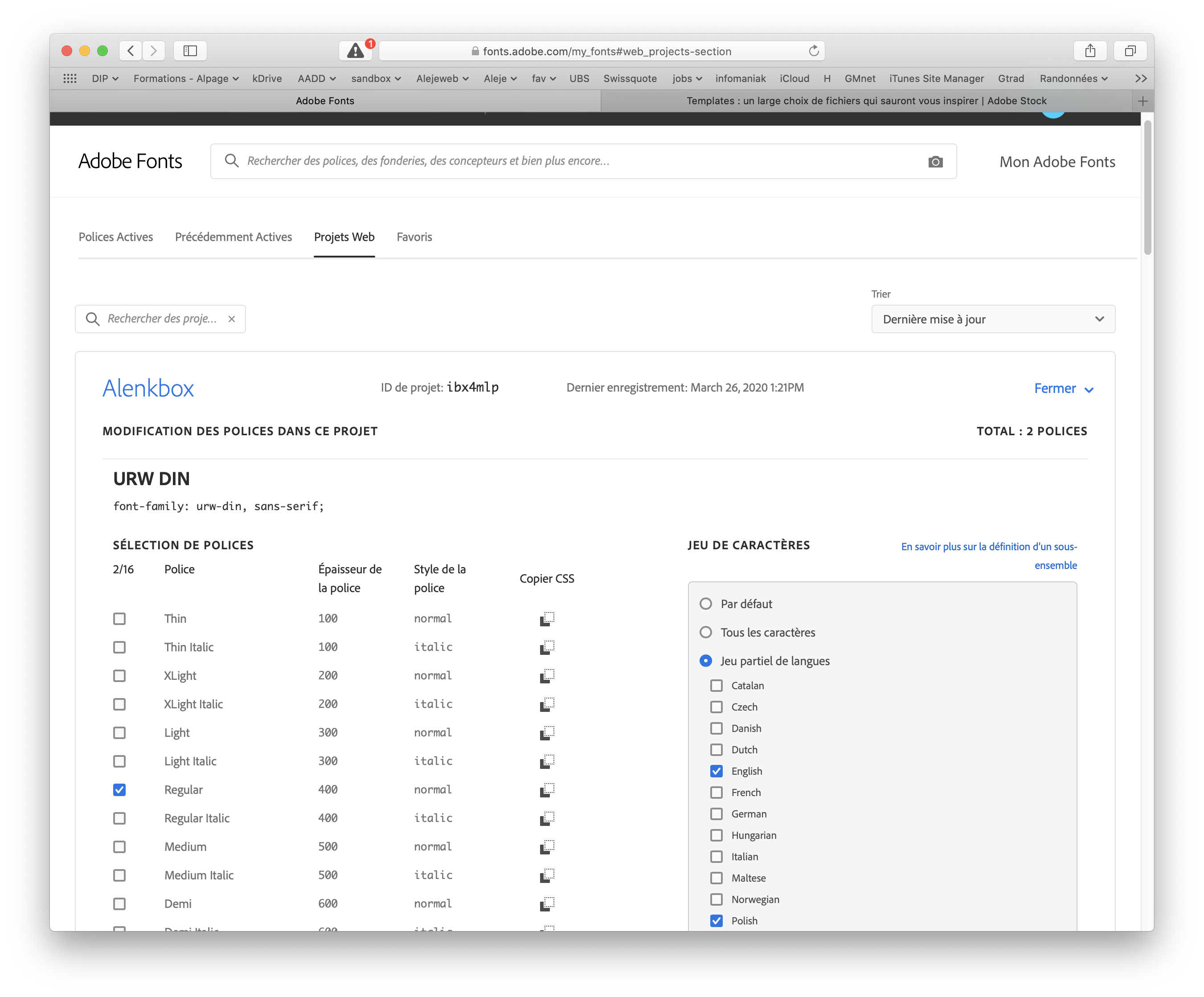Open the Favoris tab
This screenshot has height=997, width=1204.
click(x=414, y=237)
